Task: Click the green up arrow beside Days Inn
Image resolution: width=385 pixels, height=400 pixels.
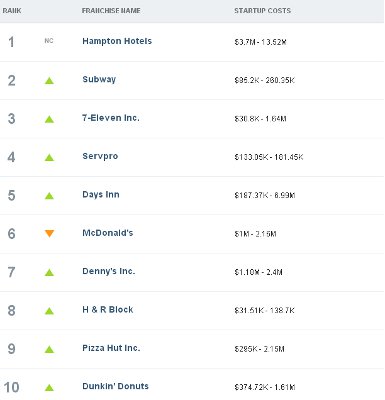Action: pos(49,196)
